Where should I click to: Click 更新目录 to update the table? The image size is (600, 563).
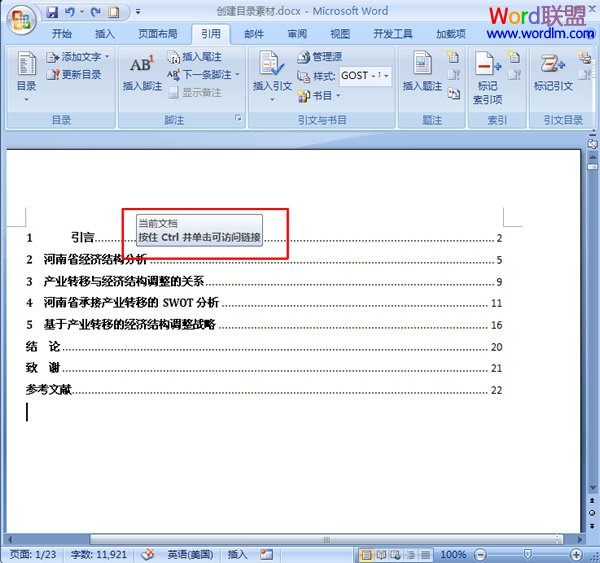[74, 75]
